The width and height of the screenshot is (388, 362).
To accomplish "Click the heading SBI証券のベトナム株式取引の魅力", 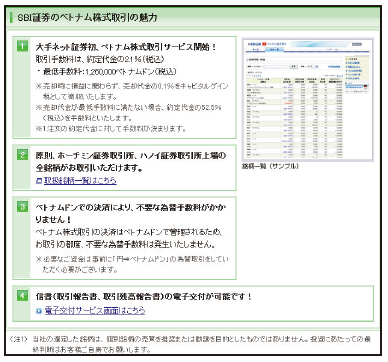I will (x=87, y=17).
